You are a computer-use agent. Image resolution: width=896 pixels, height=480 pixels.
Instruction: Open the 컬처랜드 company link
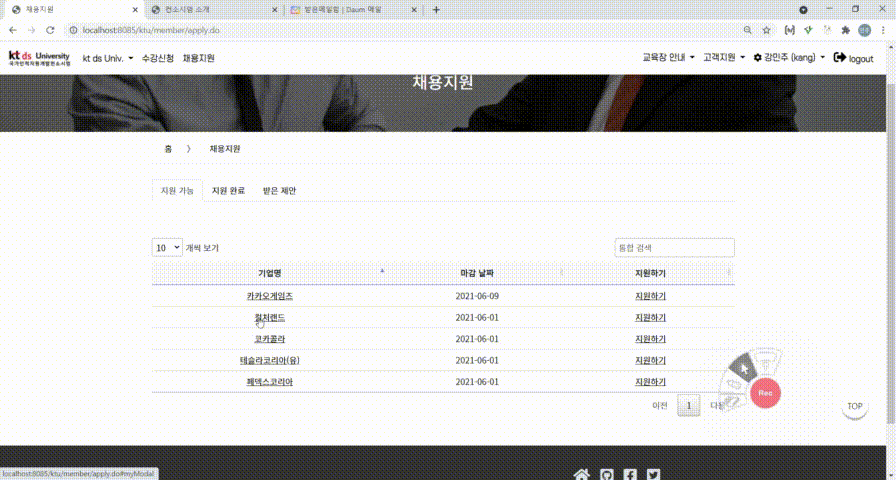click(270, 318)
